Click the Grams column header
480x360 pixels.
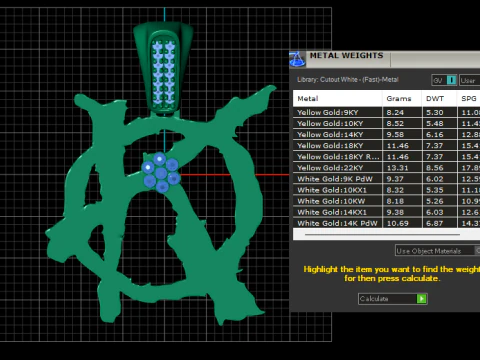(402, 99)
